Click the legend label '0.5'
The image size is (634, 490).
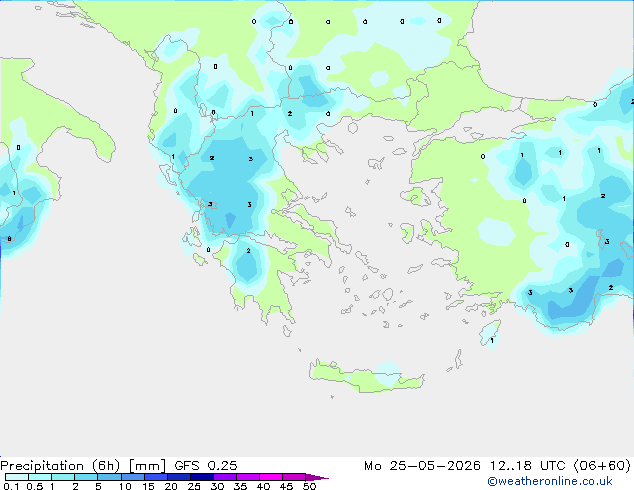point(34,486)
